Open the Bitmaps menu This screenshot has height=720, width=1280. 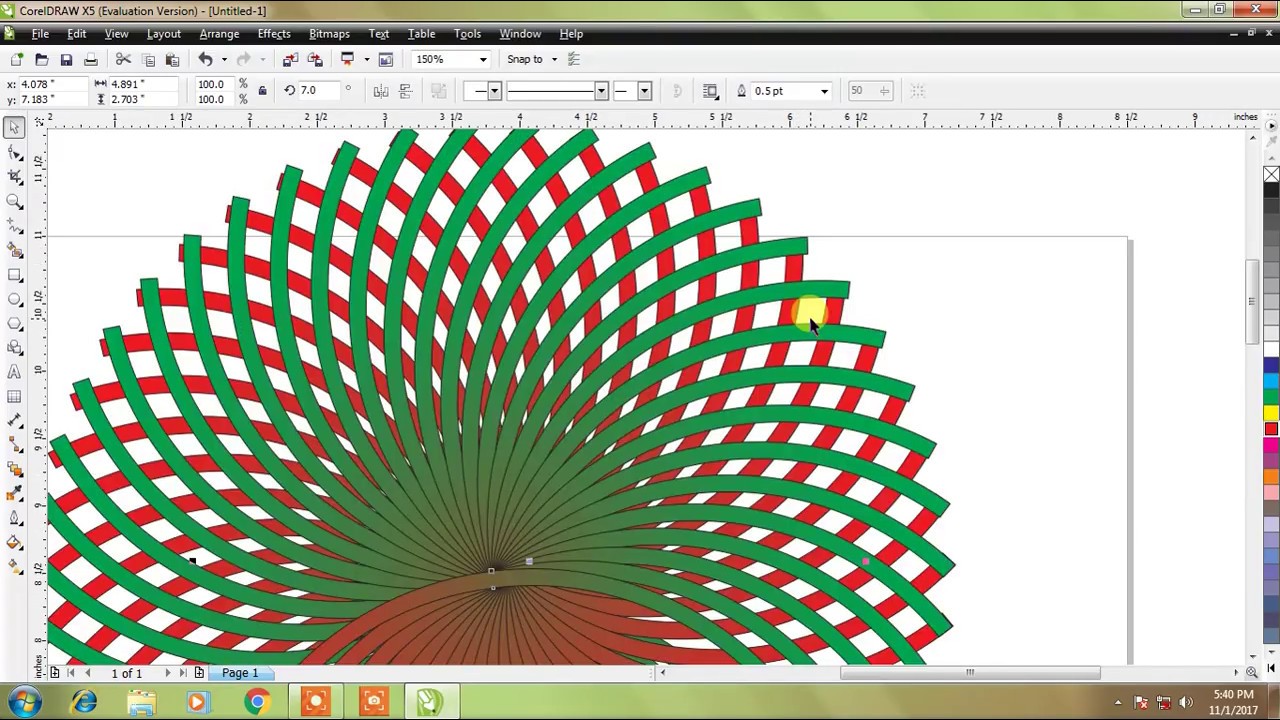[329, 34]
